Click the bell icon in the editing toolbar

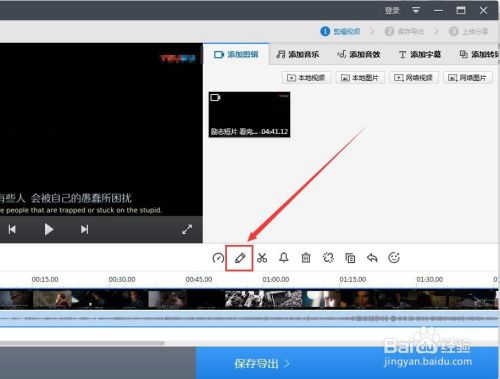[x=284, y=258]
